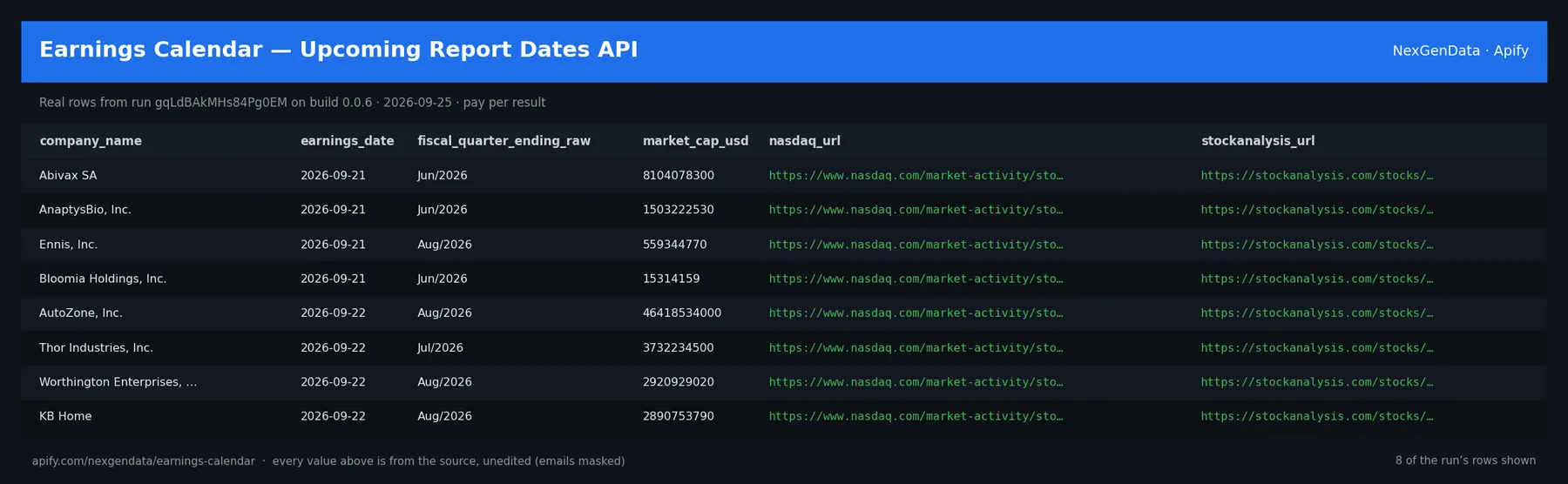Click market cap value 2920929020

click(x=679, y=382)
